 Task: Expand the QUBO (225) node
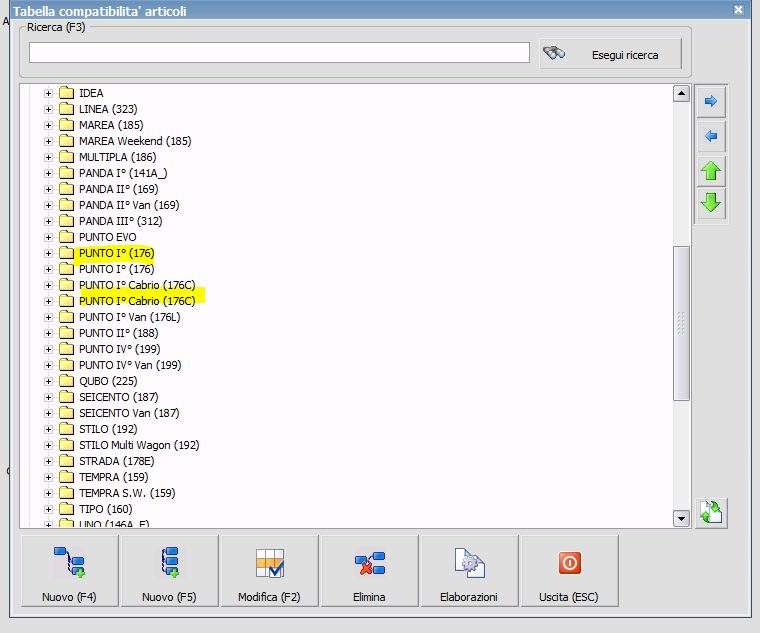48,381
